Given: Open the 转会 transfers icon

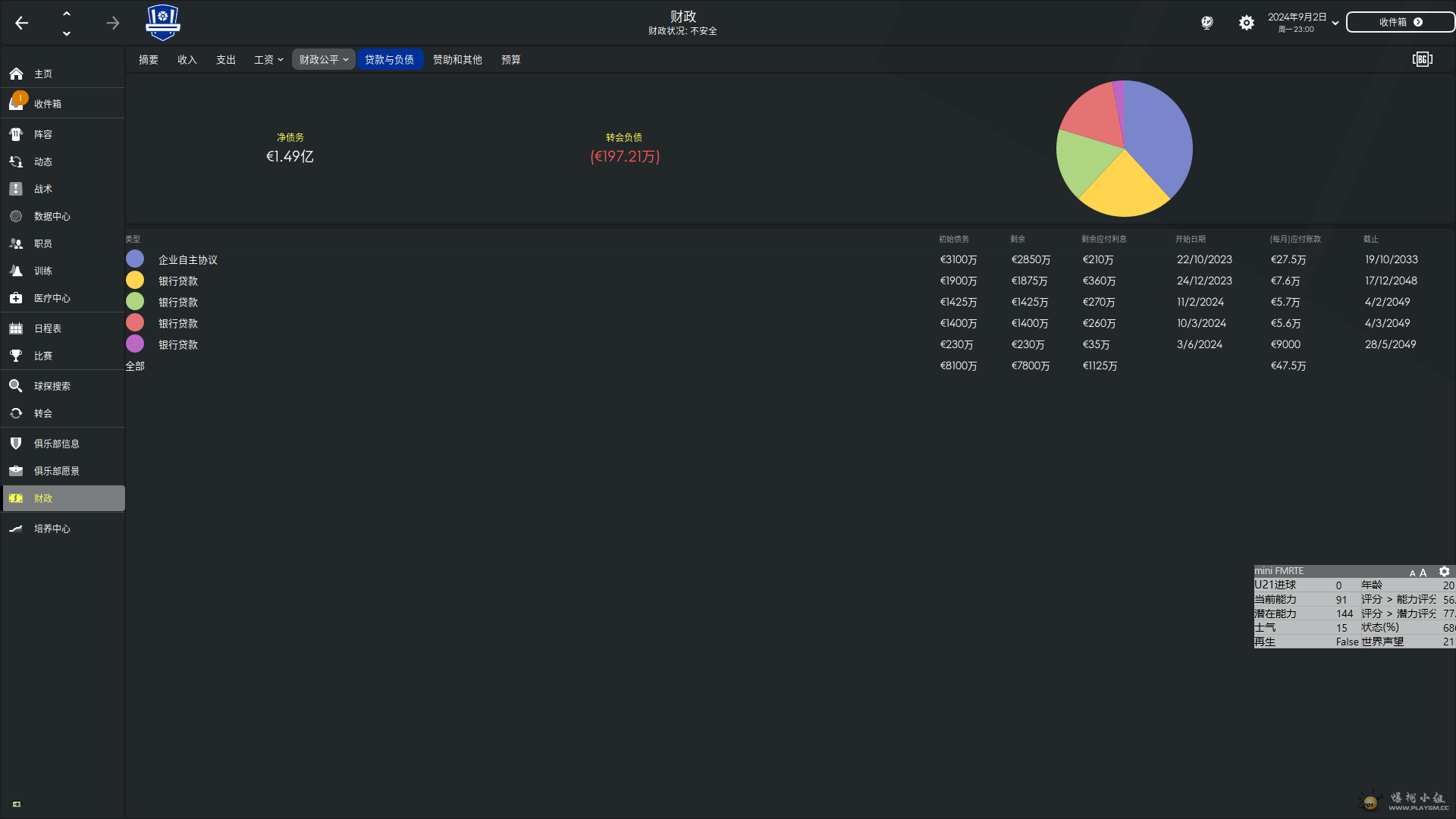Looking at the screenshot, I should coord(16,413).
